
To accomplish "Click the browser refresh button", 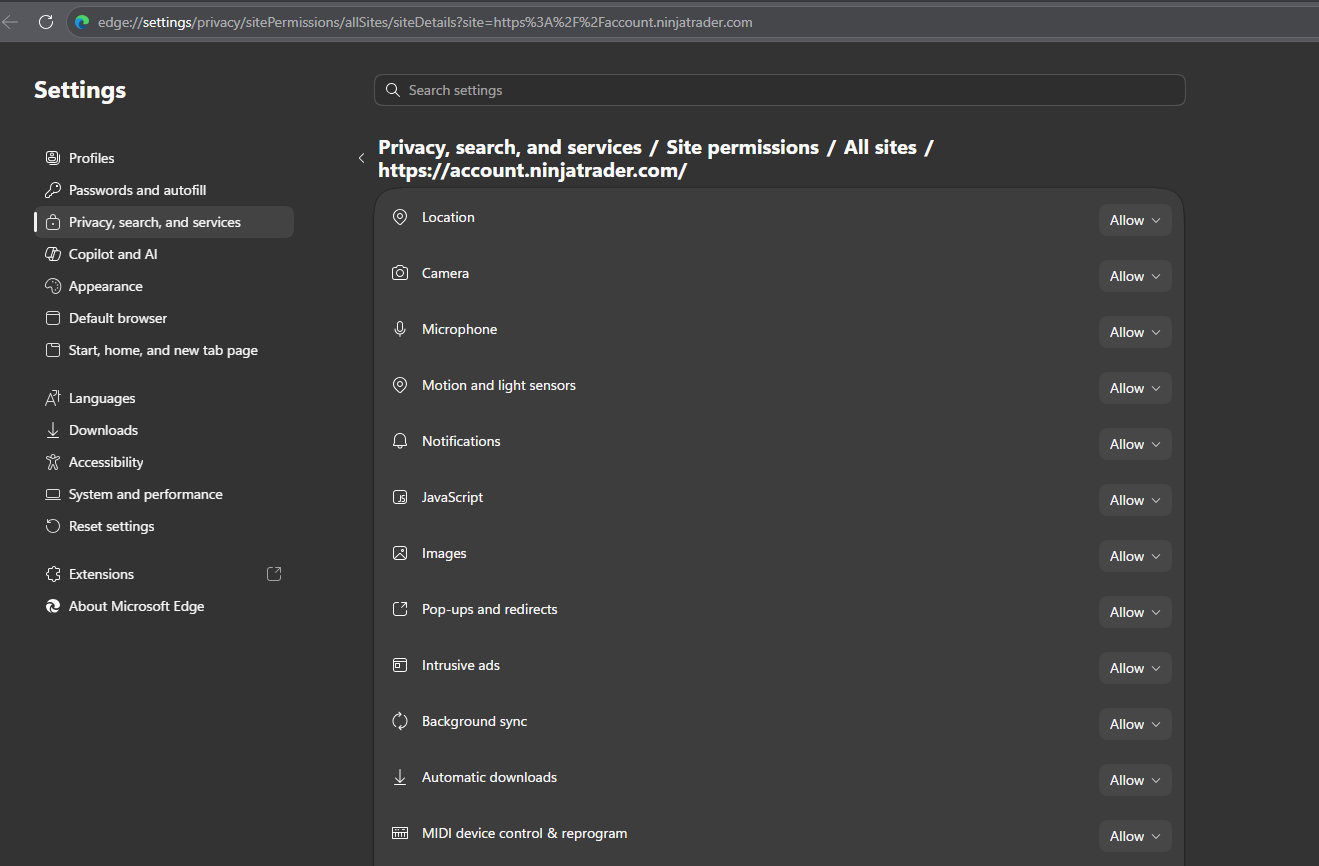I will (x=46, y=22).
